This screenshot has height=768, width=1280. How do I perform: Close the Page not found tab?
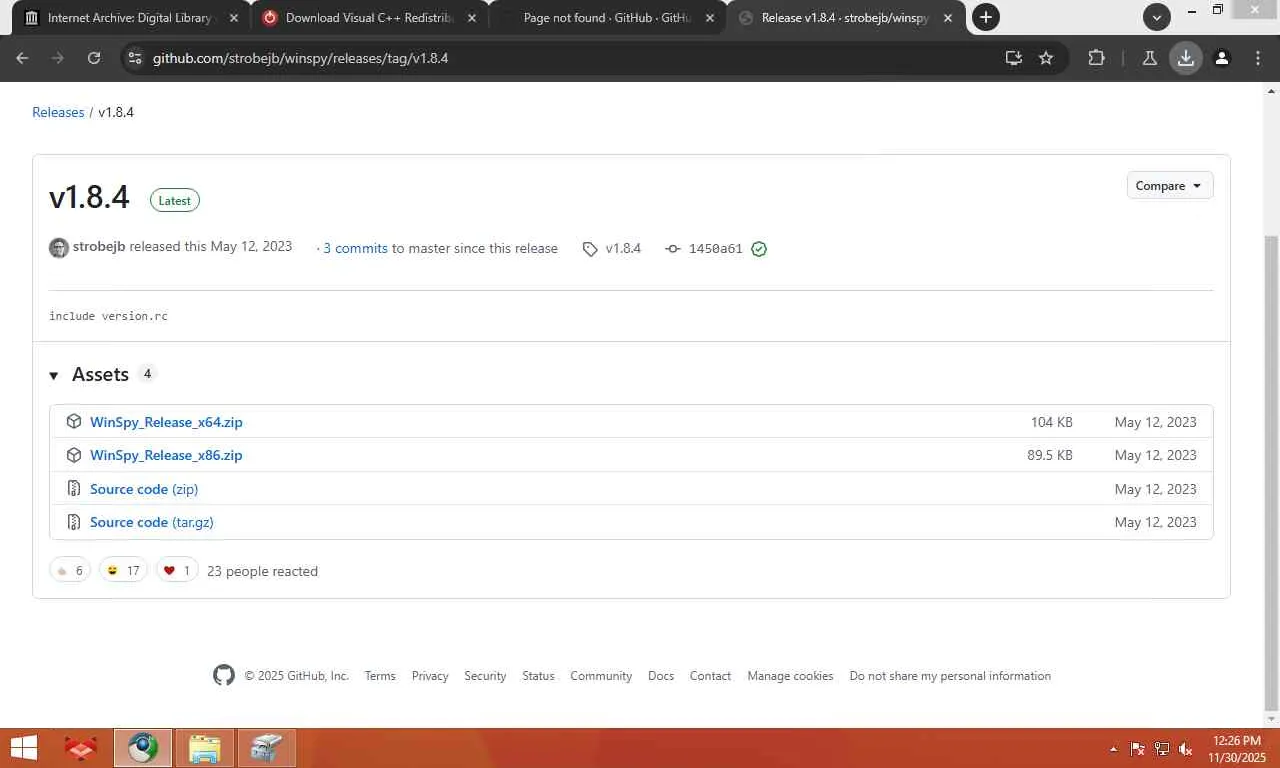pyautogui.click(x=710, y=18)
